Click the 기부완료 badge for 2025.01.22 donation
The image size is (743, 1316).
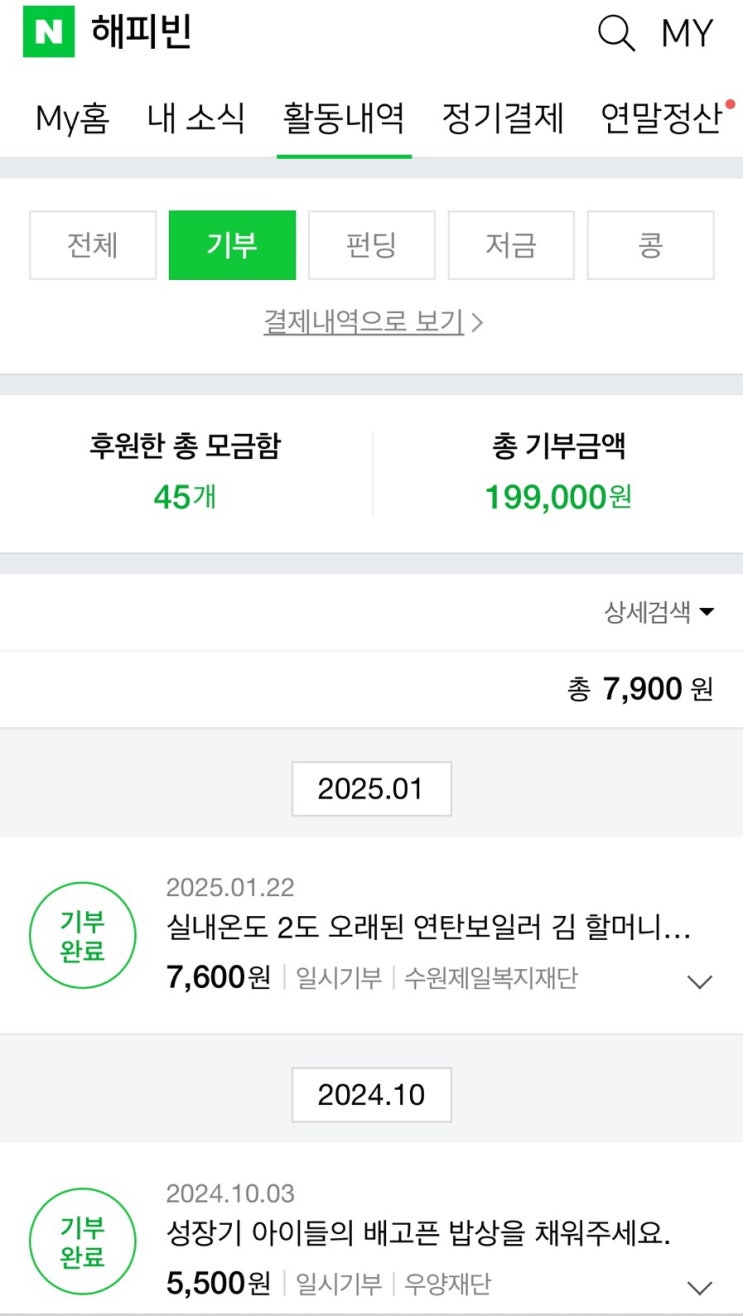coord(82,935)
